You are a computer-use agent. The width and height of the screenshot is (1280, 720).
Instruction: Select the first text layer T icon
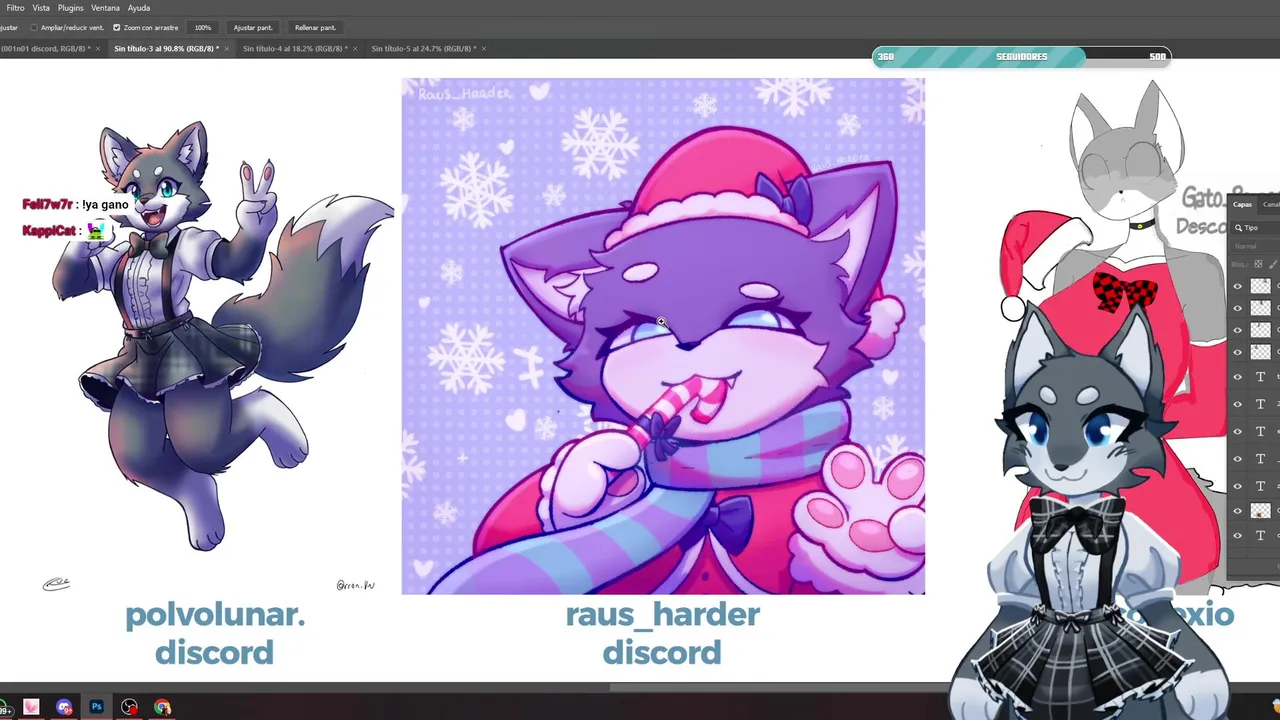tap(1260, 377)
